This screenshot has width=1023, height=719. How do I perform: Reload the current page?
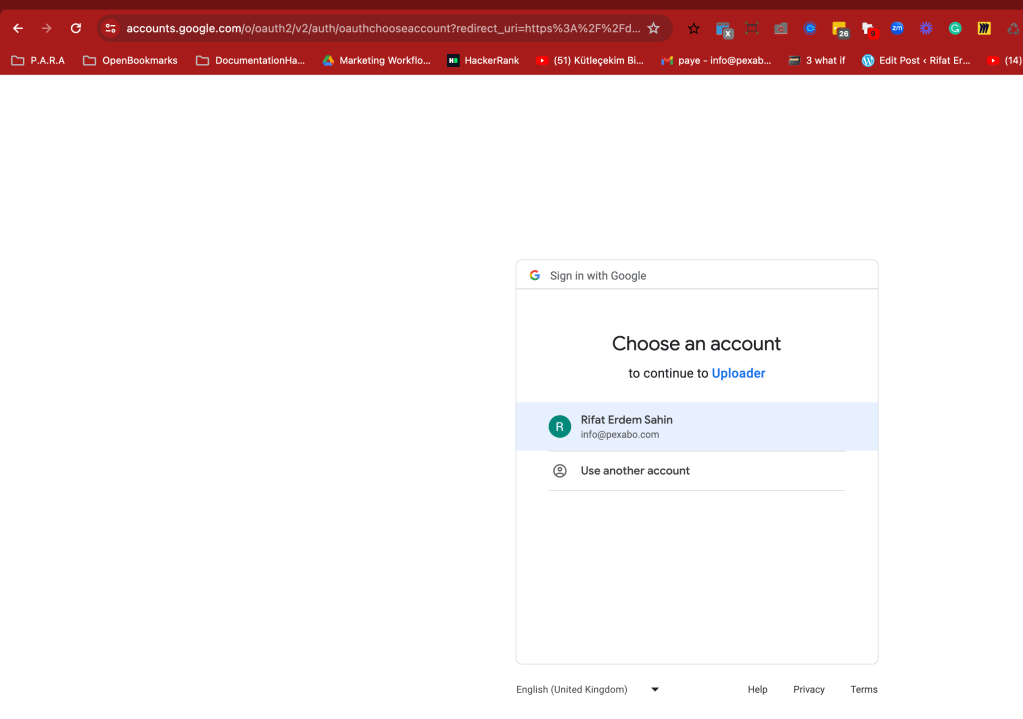[76, 29]
